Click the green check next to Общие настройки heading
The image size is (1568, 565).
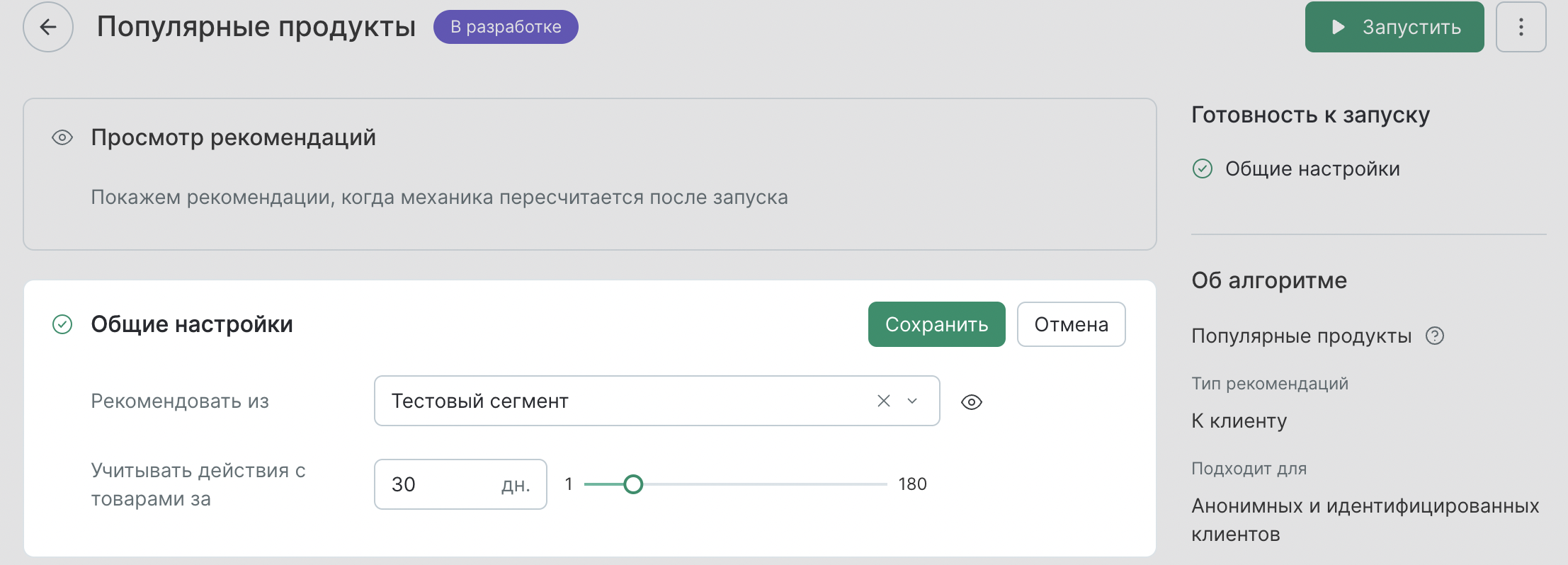62,324
